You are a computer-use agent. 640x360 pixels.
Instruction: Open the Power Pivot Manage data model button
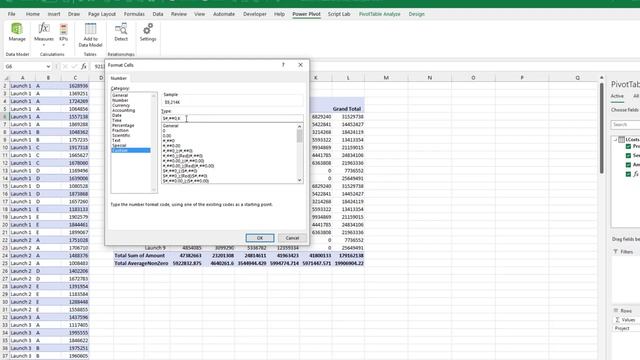coord(17,29)
